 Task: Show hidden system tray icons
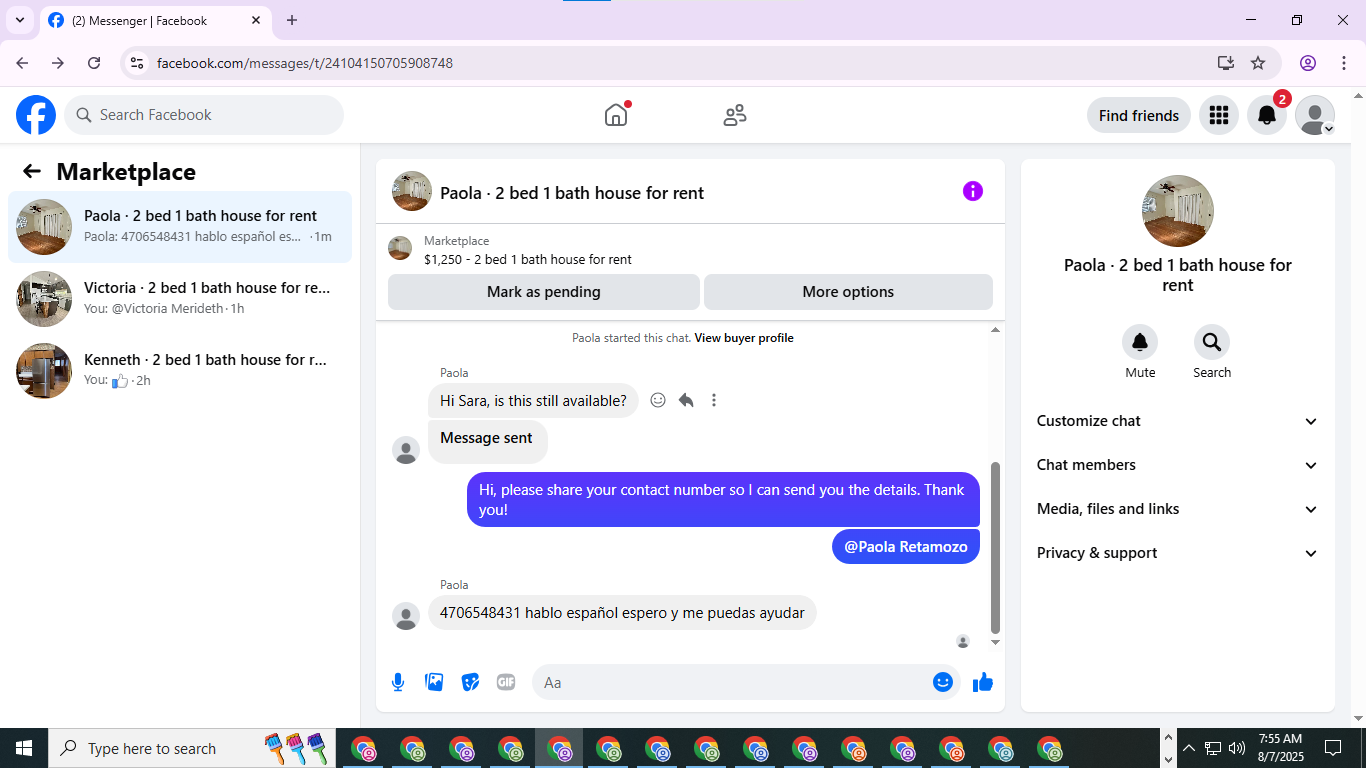pyautogui.click(x=1189, y=748)
